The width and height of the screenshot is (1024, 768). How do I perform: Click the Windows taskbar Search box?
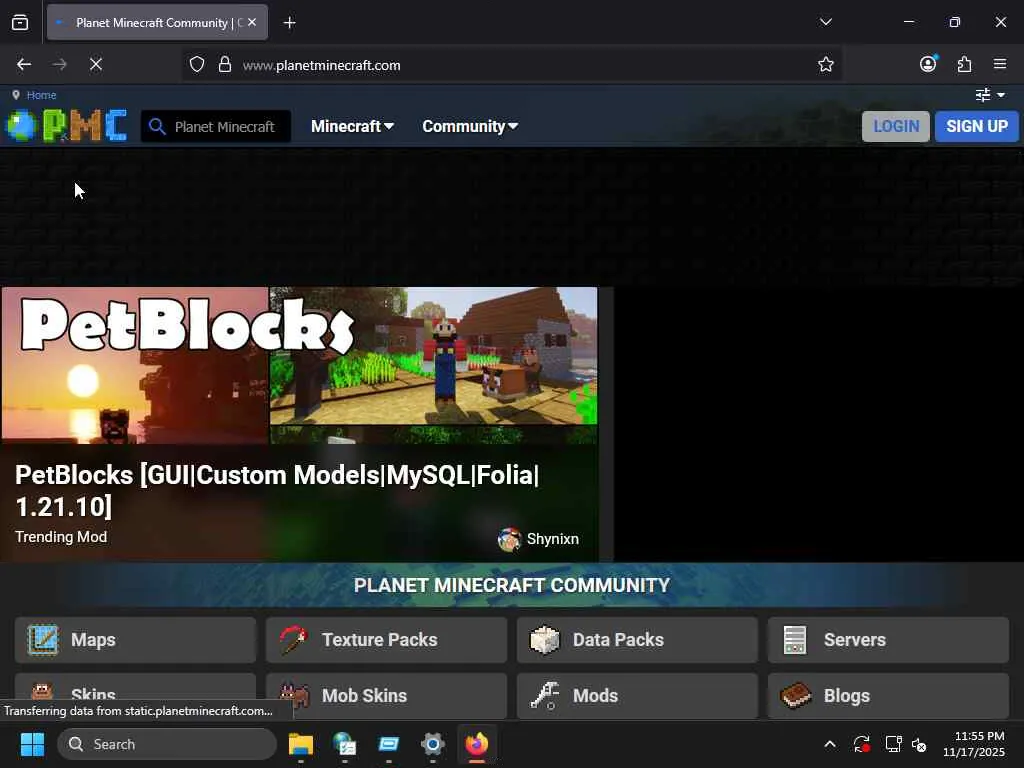coord(167,744)
